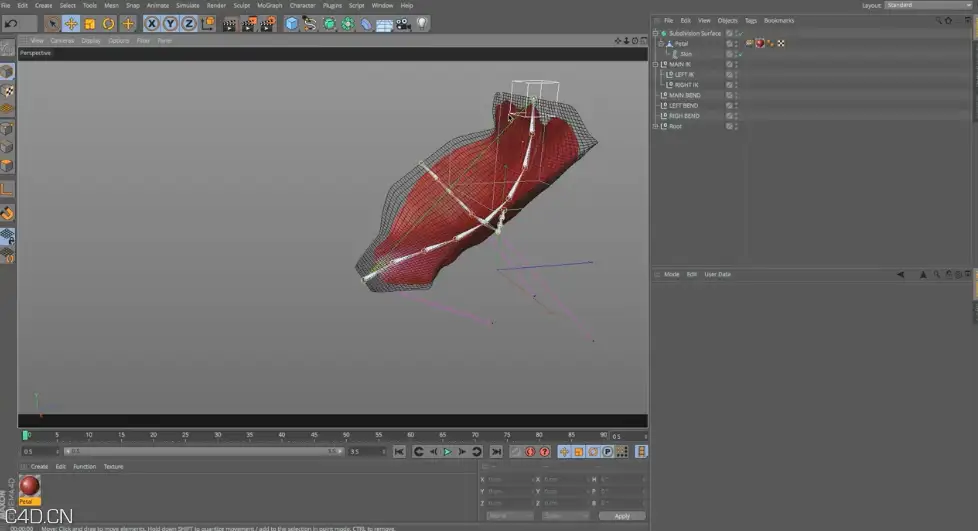This screenshot has height=531, width=978.
Task: Click the Coordinate System icon
Action: tap(208, 24)
